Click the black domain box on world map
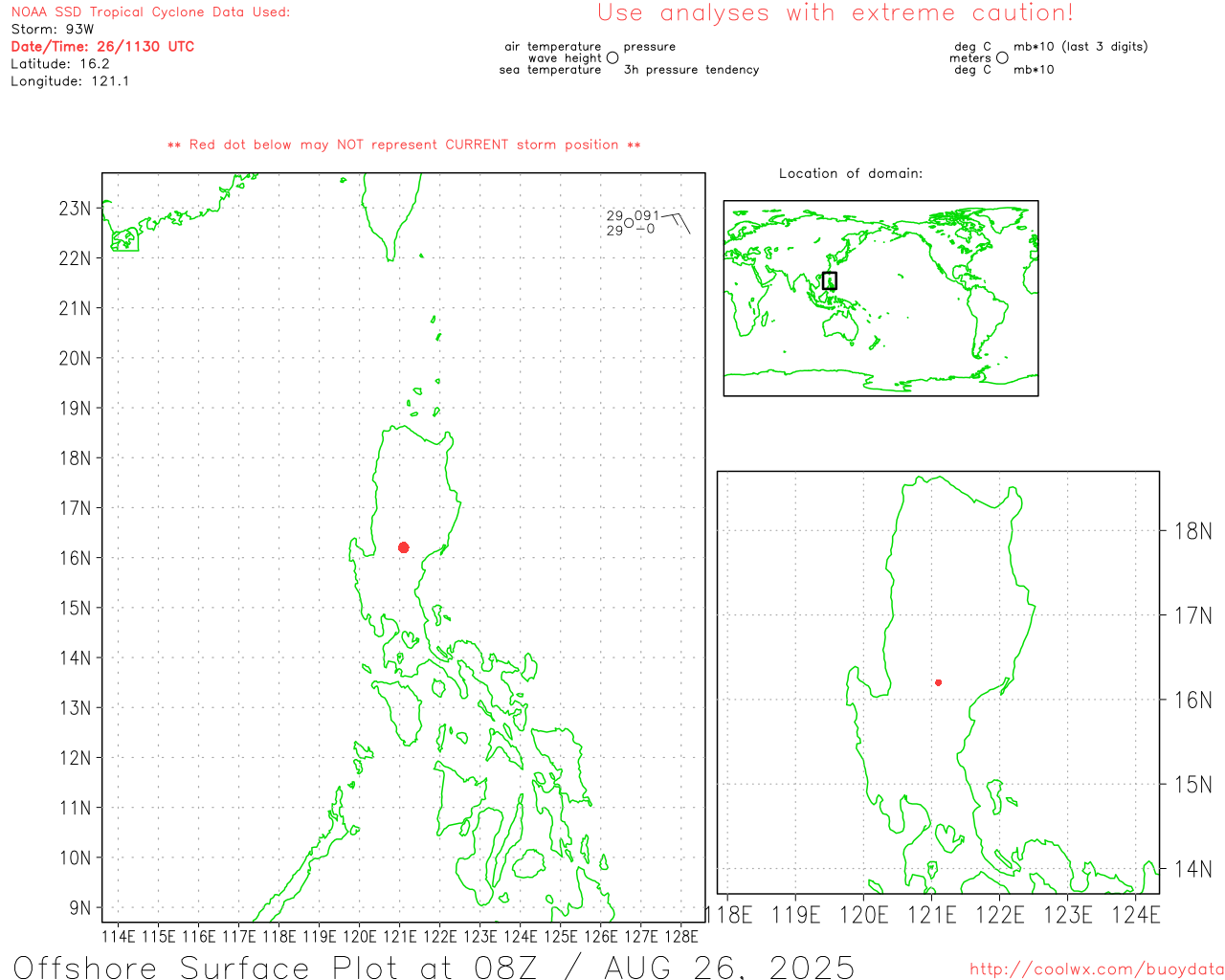 pos(830,280)
